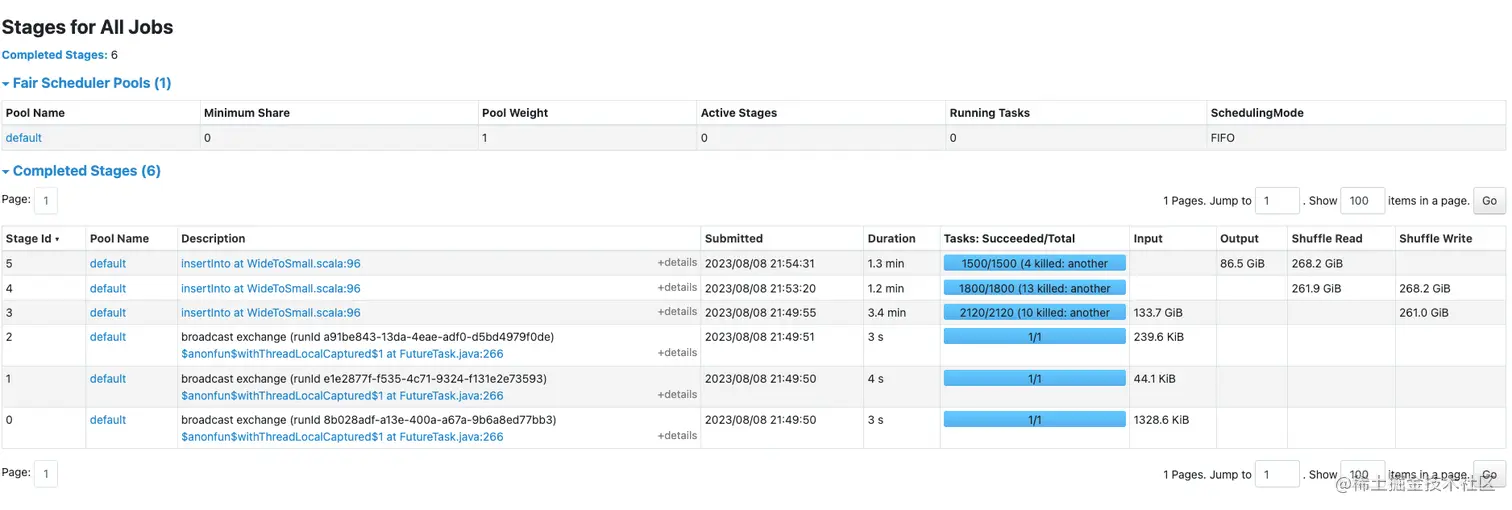This screenshot has width=1512, height=510.
Task: Click the Pool Weight column header
Action: 515,113
